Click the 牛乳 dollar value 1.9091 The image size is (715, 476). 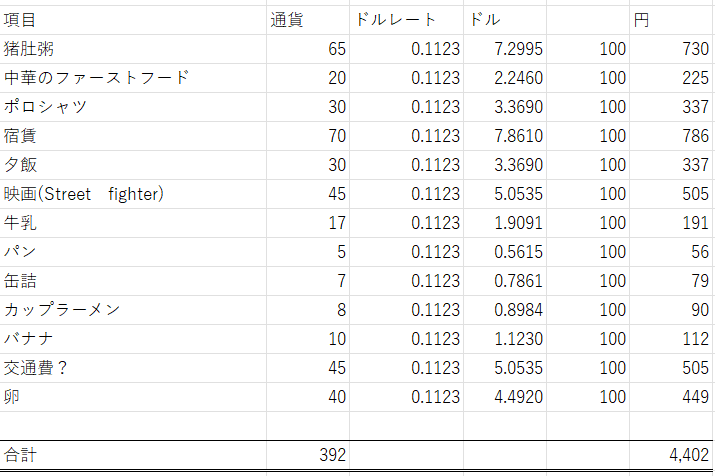(x=504, y=223)
